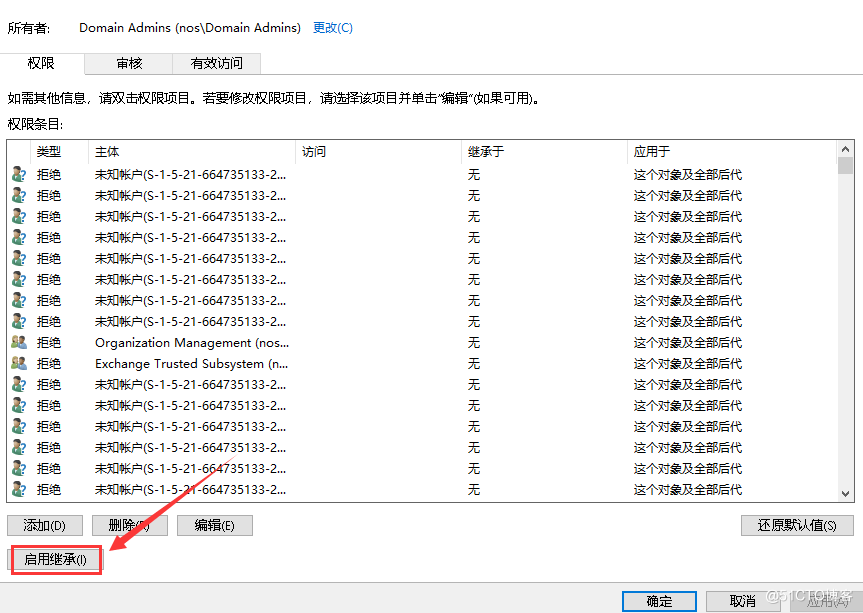Click the 应用于 column header

(731, 152)
